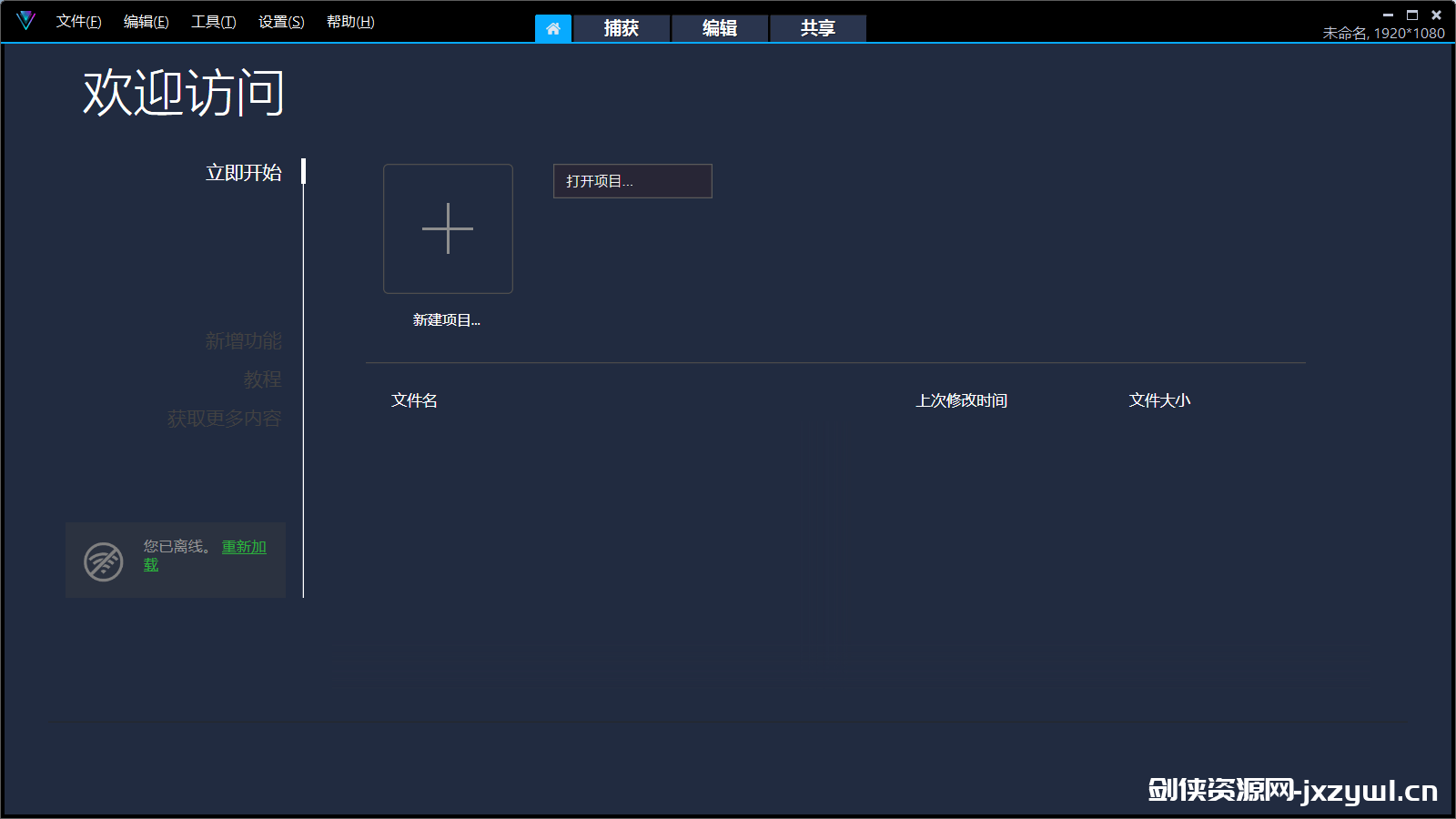1456x819 pixels.
Task: Switch to the 共享 tab
Action: 818,28
